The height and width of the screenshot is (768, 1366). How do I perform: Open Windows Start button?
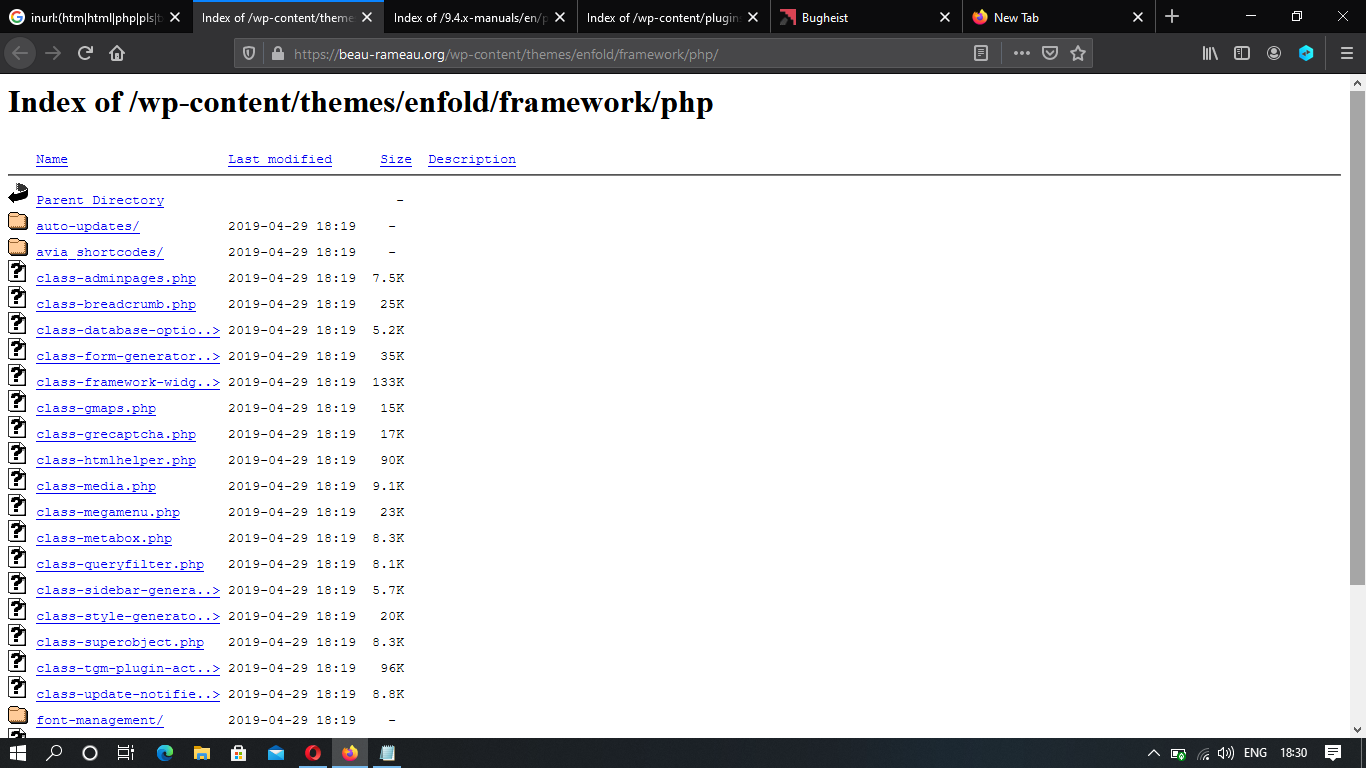click(19, 753)
